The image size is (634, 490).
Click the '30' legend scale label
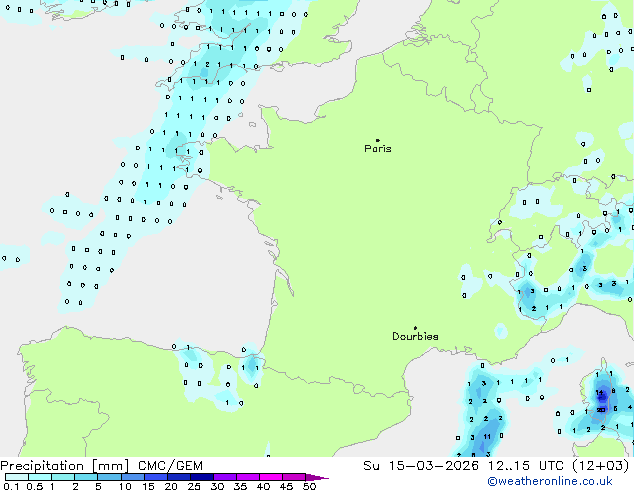point(217,486)
